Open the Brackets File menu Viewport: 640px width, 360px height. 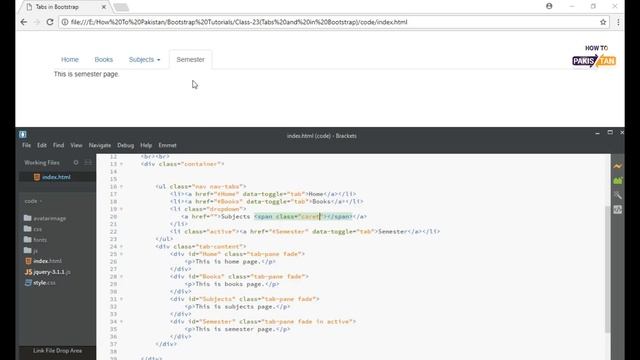click(x=27, y=145)
